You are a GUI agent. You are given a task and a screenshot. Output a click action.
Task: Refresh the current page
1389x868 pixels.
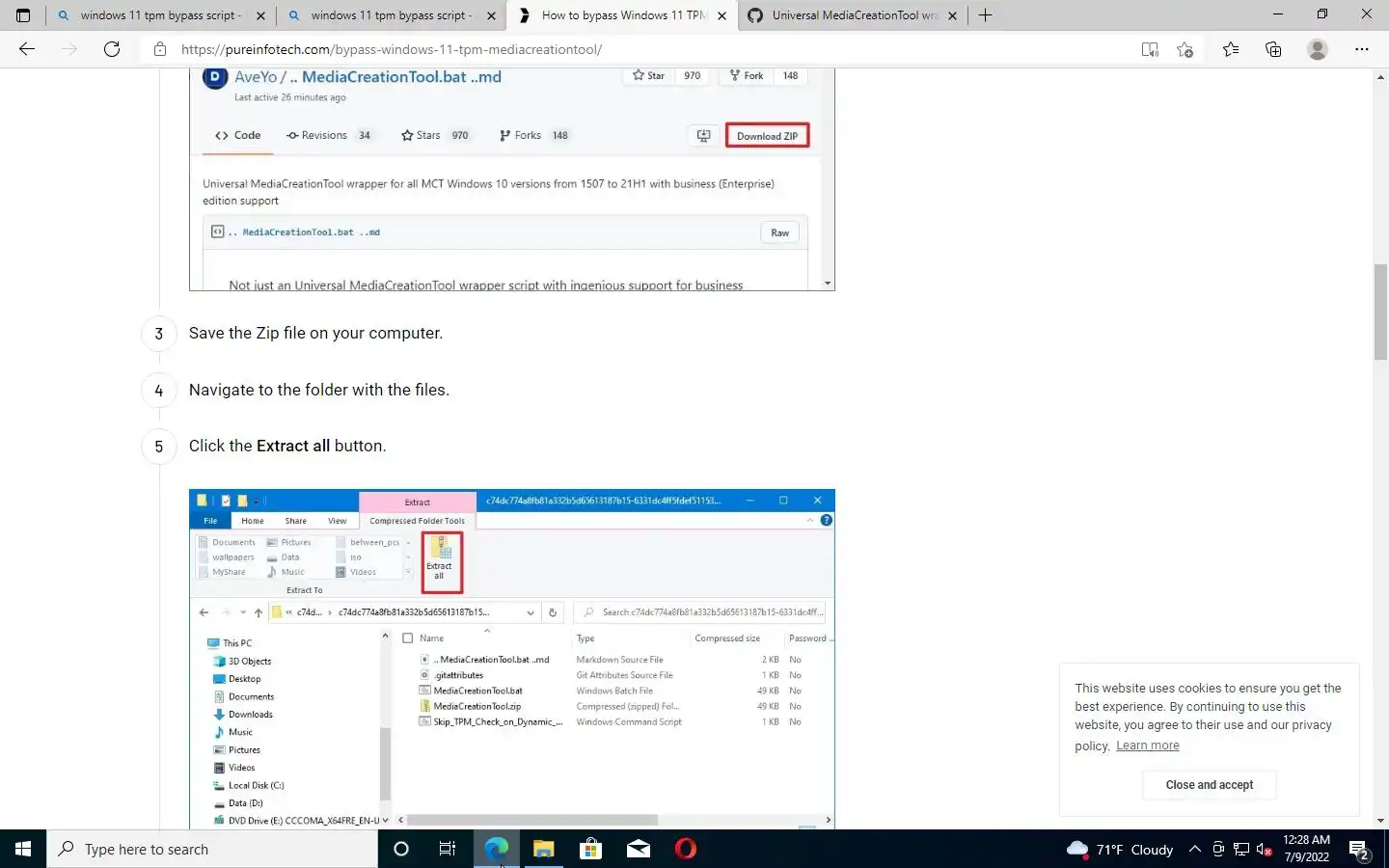pos(112,49)
